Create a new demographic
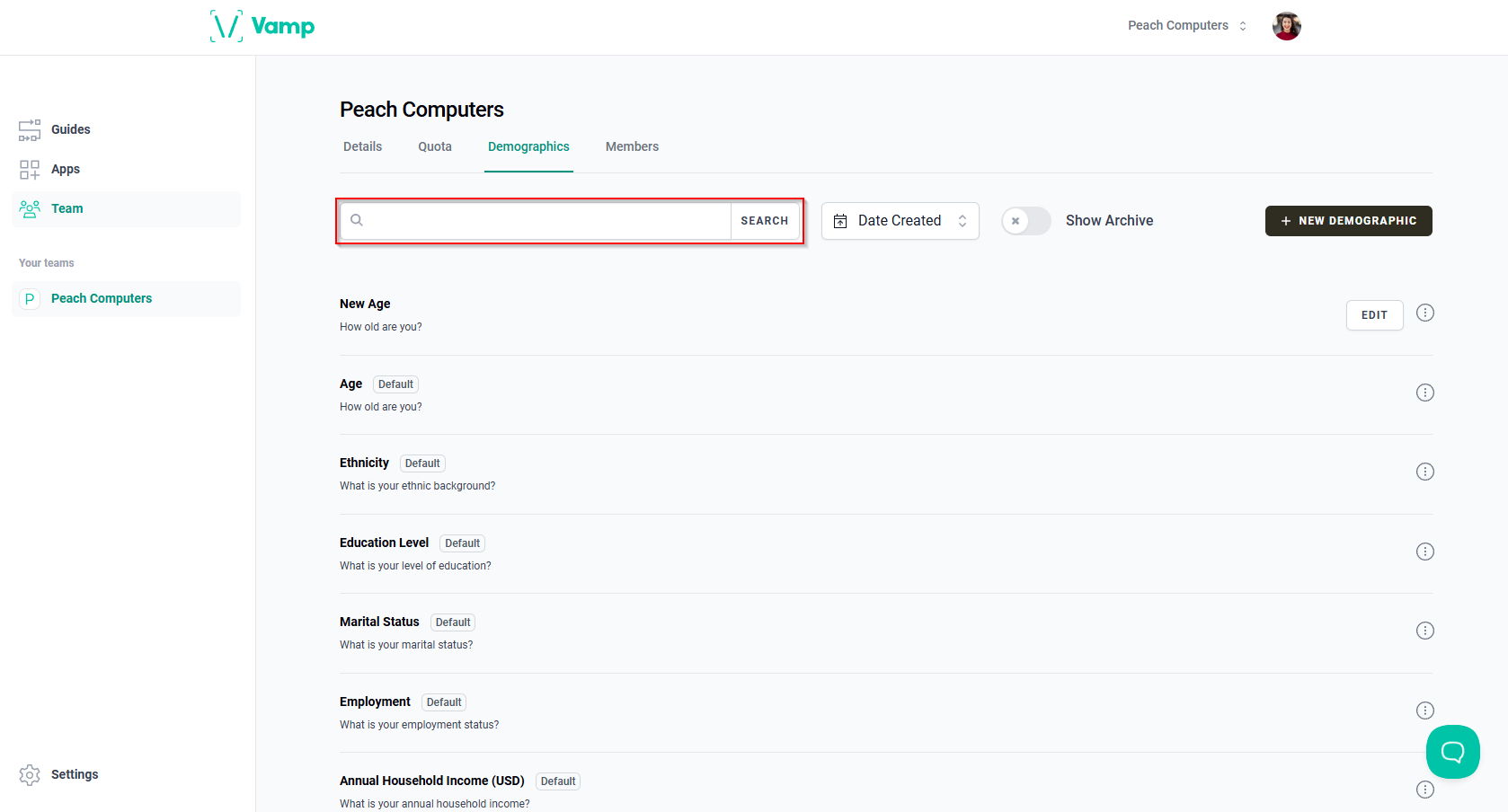1508x812 pixels. coord(1349,221)
